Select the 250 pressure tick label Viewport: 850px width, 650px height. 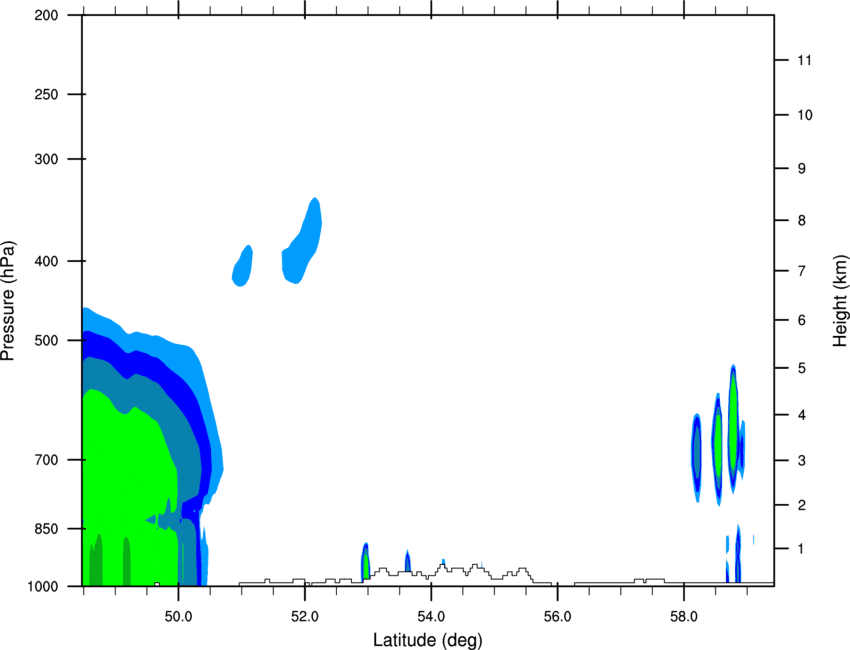[46, 94]
